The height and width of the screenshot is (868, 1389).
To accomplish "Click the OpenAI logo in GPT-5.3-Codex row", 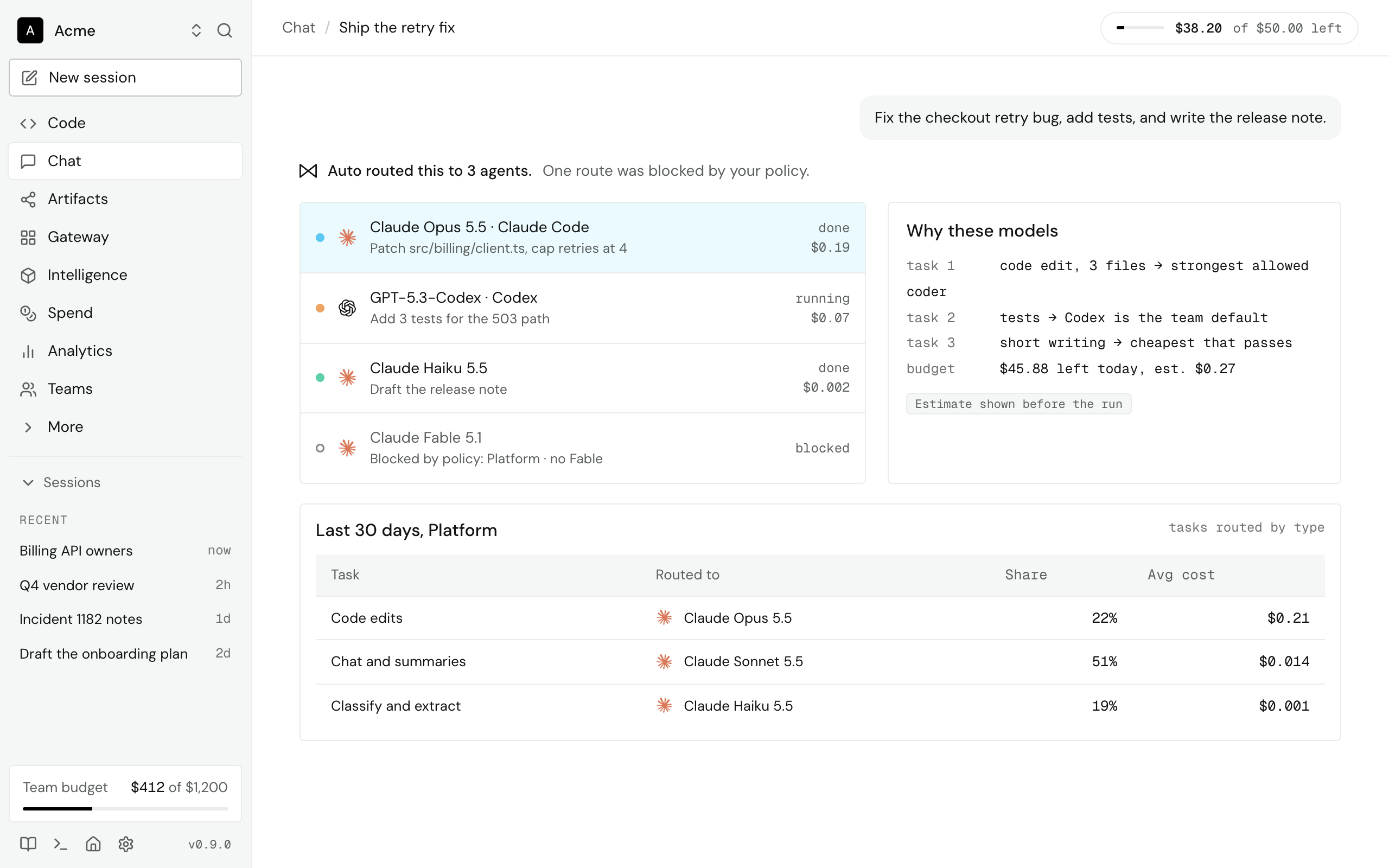I will (347, 308).
